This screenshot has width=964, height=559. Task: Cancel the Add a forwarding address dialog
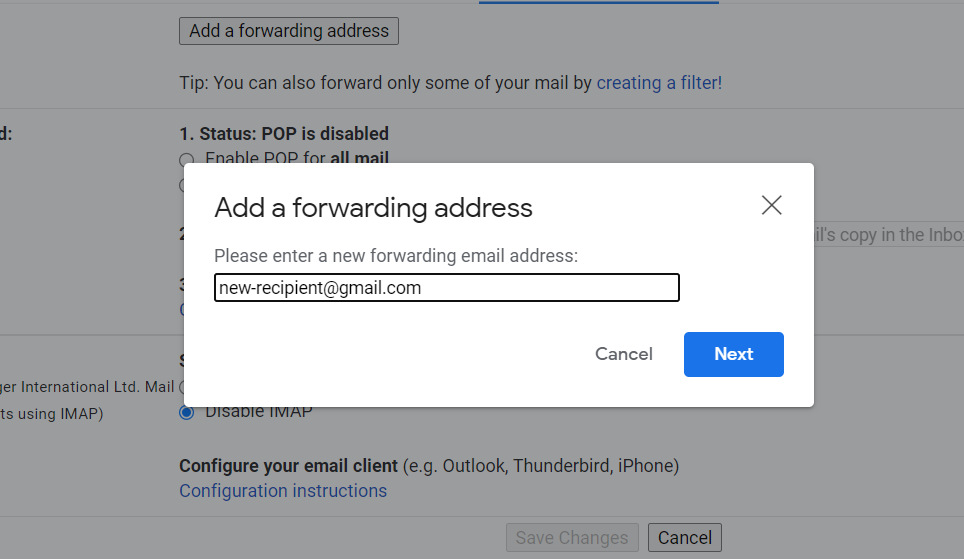click(x=623, y=354)
